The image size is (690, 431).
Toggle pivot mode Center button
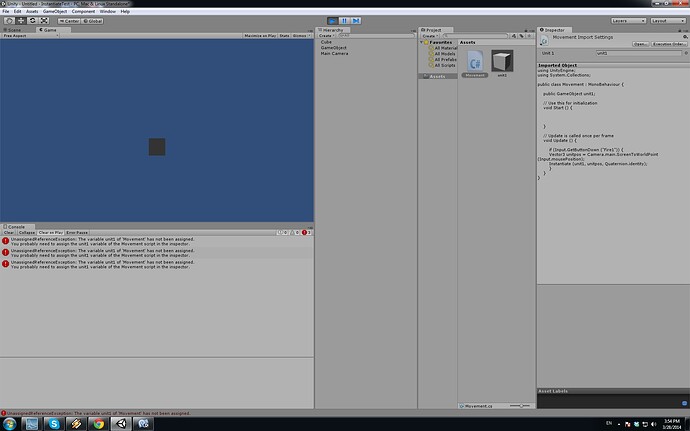pos(69,21)
